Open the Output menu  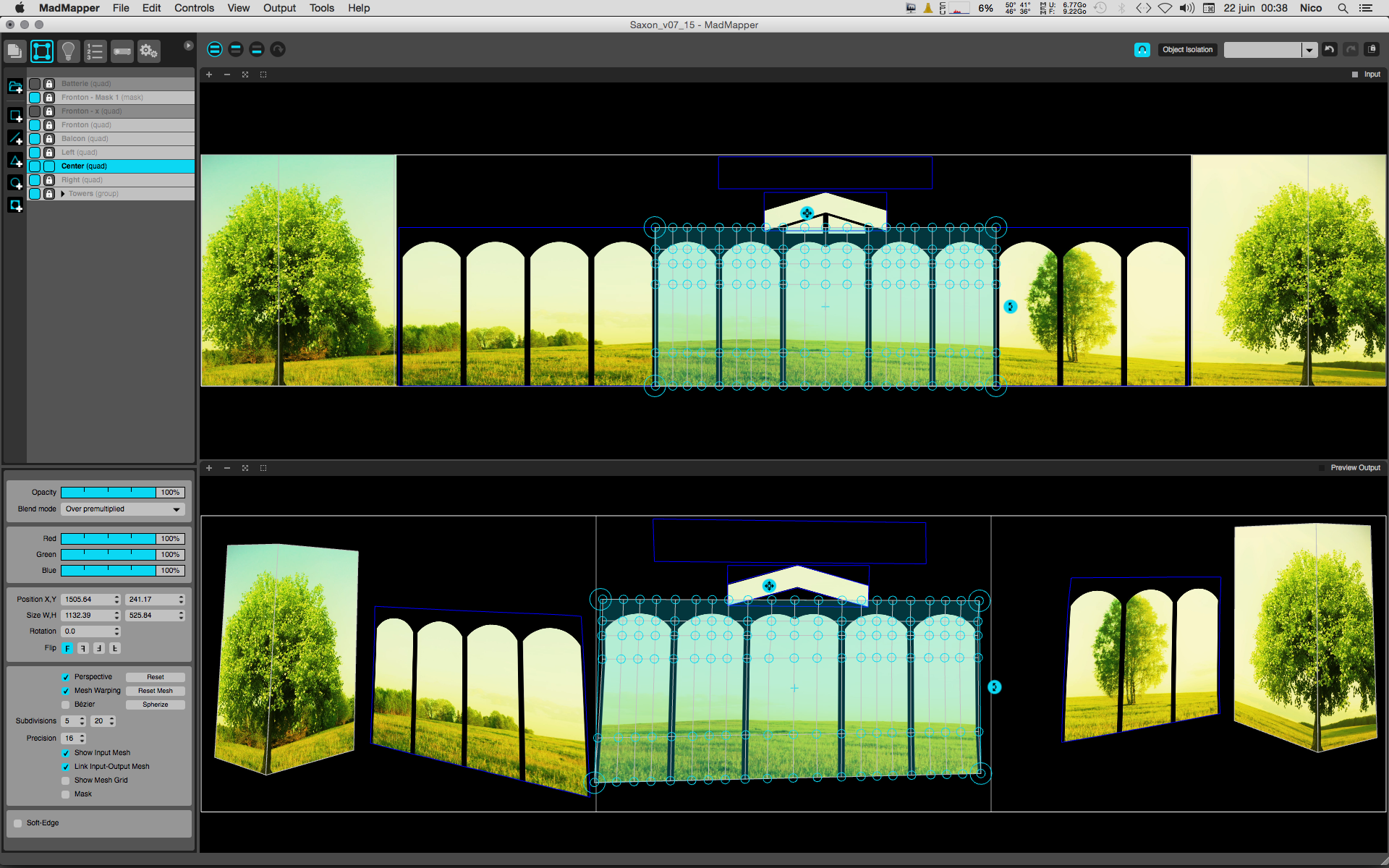(x=279, y=8)
